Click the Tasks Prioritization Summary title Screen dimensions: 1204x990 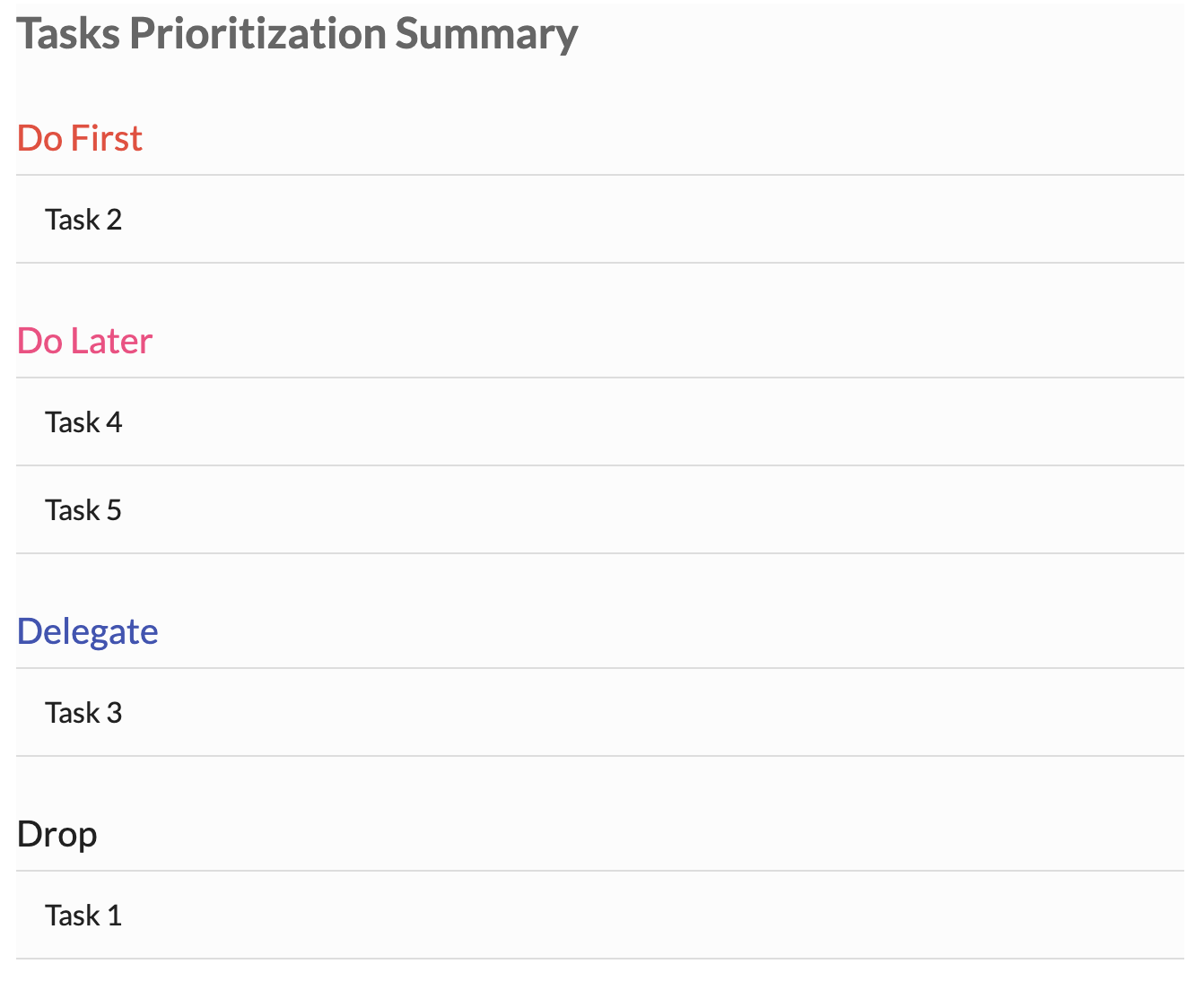click(x=297, y=35)
